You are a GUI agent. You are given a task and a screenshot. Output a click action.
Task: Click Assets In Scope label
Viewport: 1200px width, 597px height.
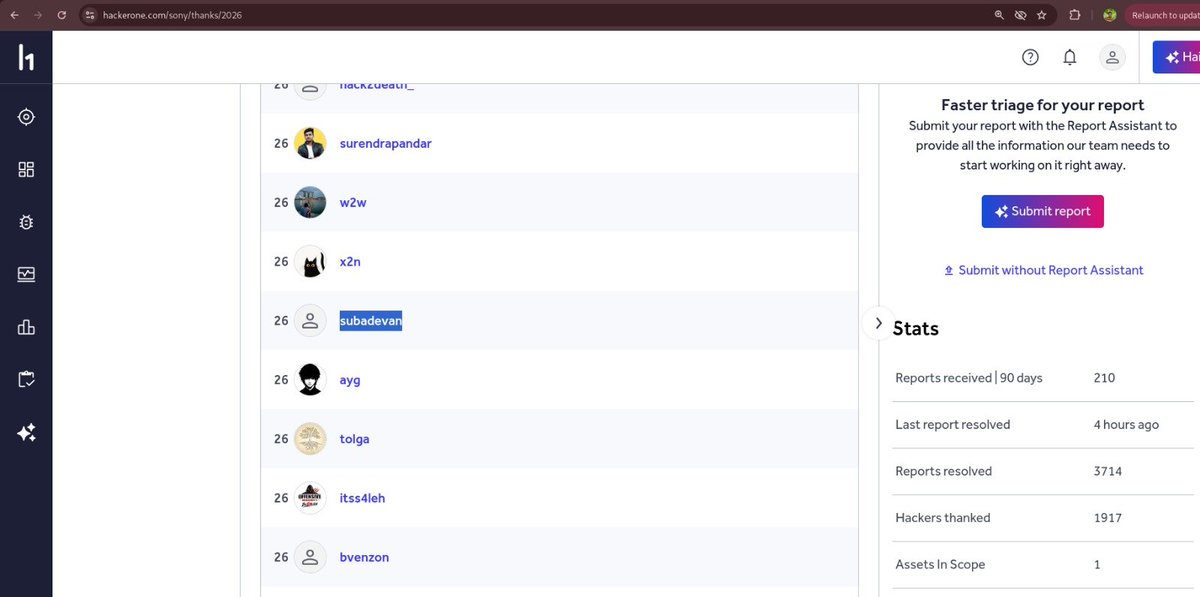[940, 564]
